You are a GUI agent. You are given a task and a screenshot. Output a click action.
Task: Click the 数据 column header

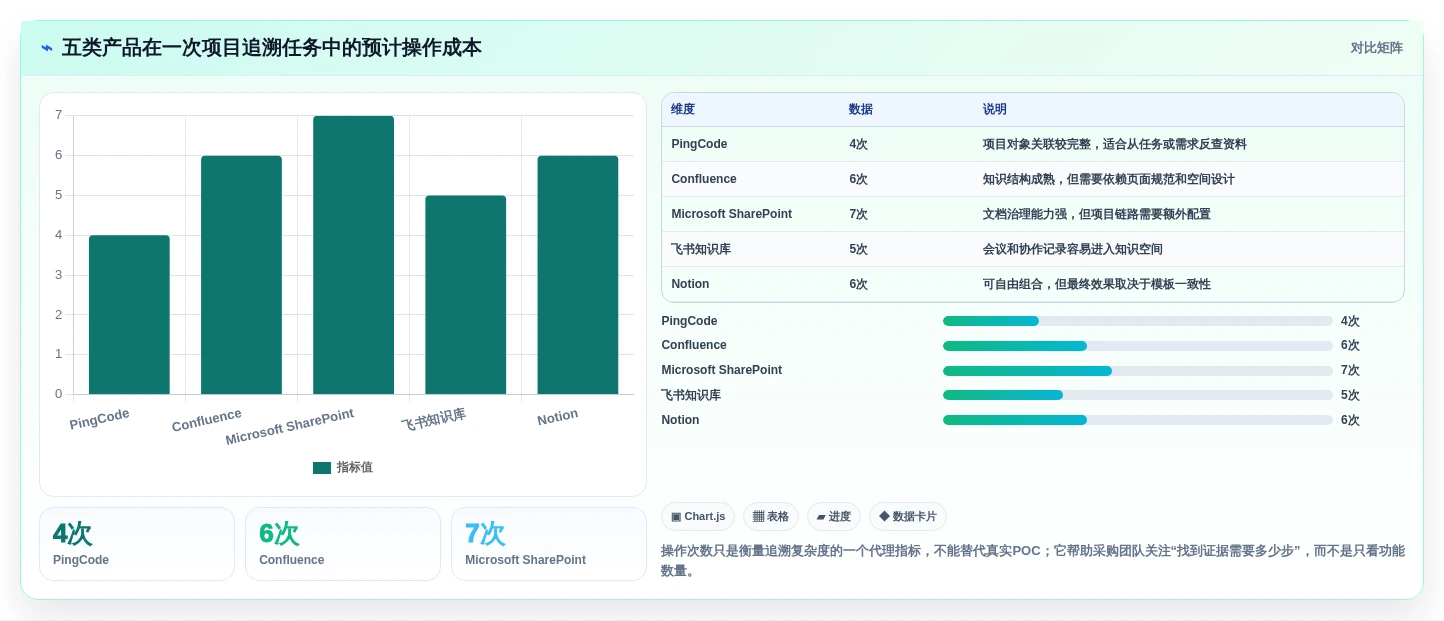(861, 110)
